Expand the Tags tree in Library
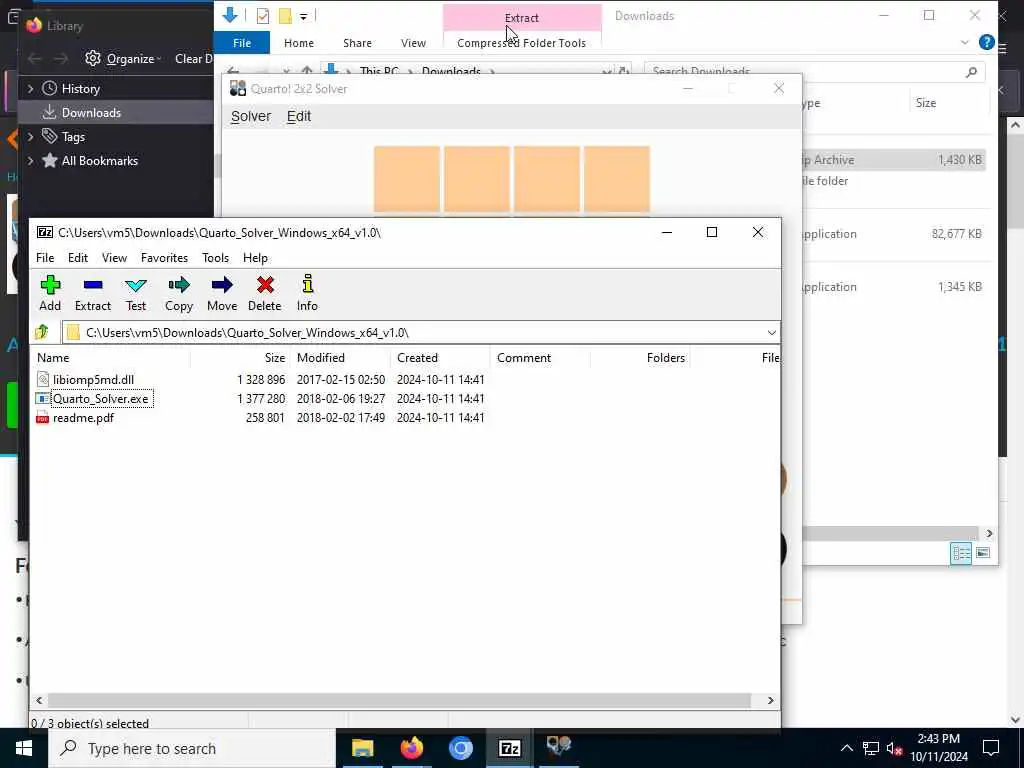The image size is (1024, 768). [30, 136]
